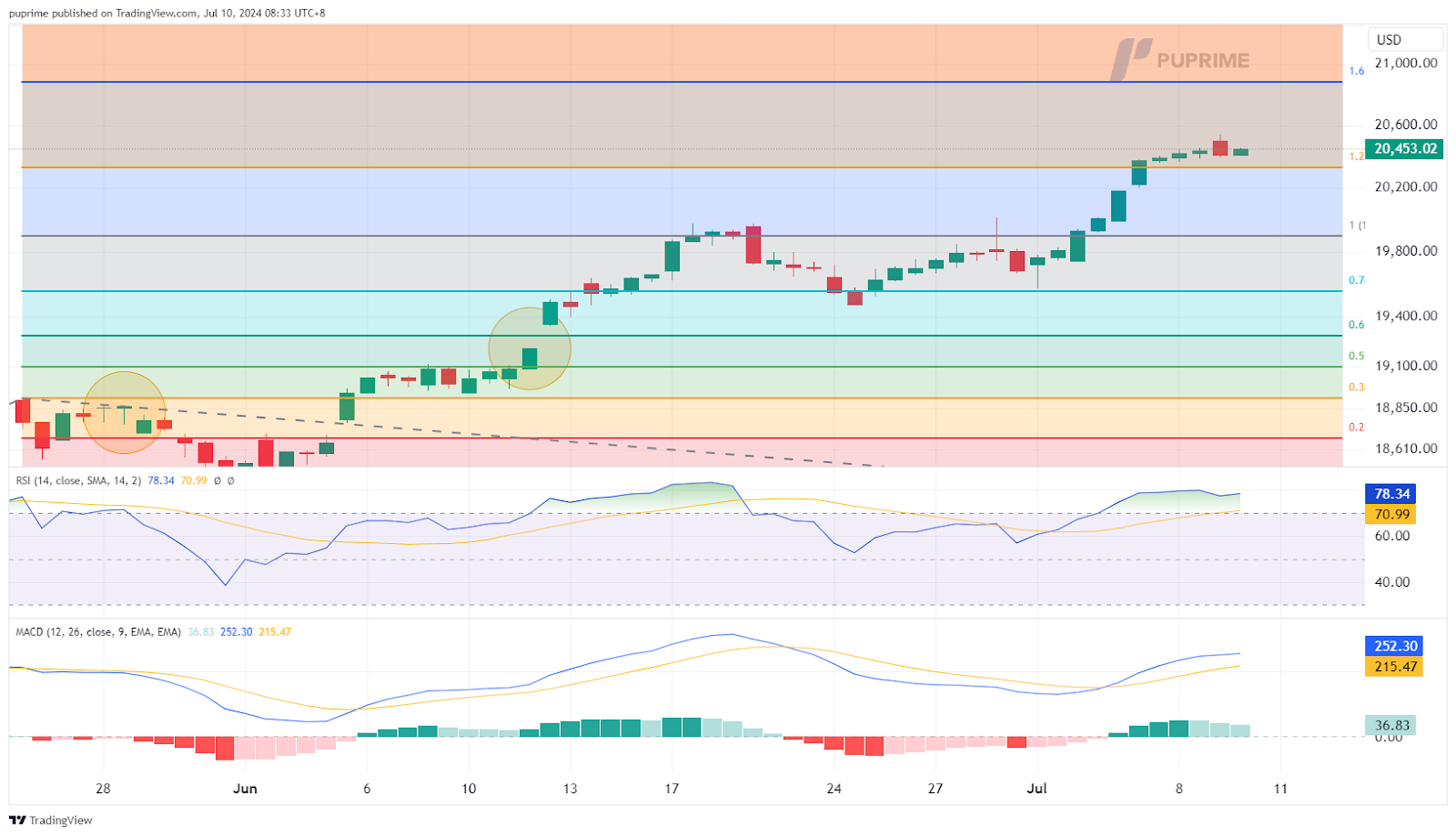1456x836 pixels.
Task: Click date 17 on the time axis
Action: [x=672, y=789]
